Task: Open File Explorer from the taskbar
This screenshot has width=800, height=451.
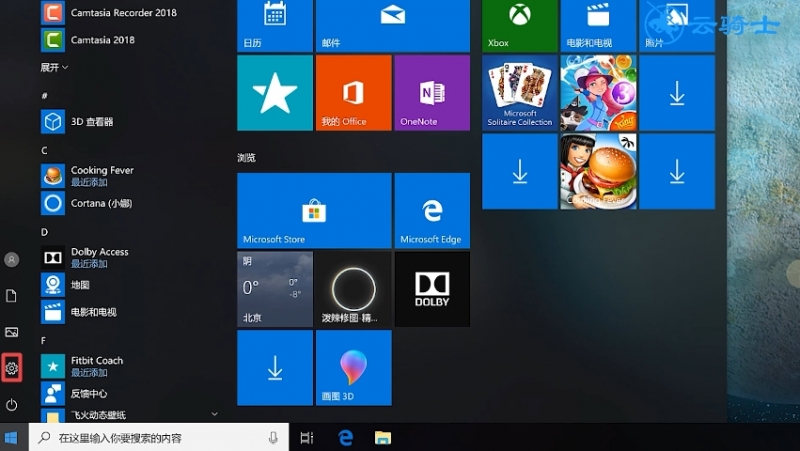Action: (x=383, y=438)
